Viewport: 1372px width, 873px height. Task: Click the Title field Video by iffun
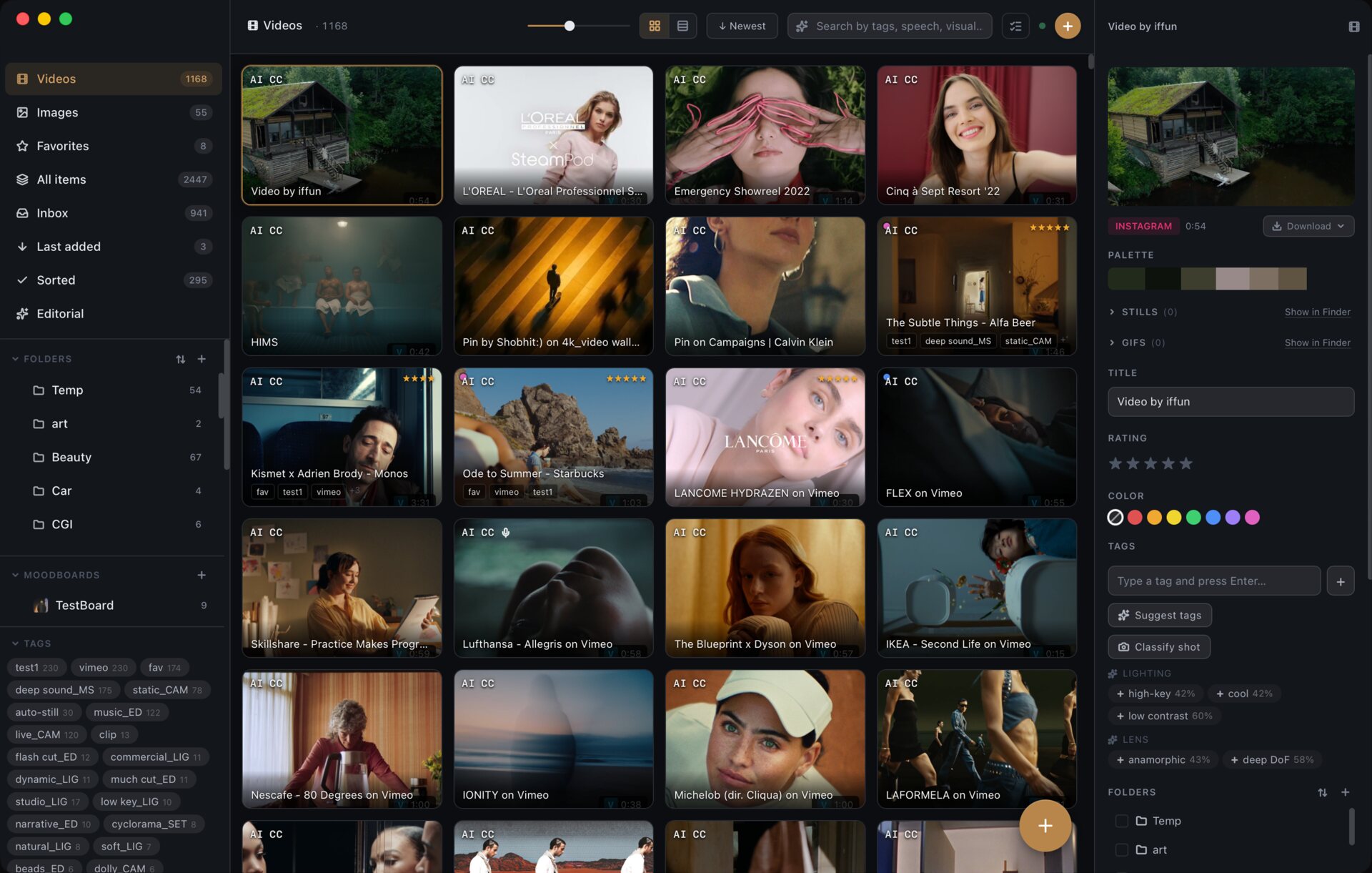1231,402
